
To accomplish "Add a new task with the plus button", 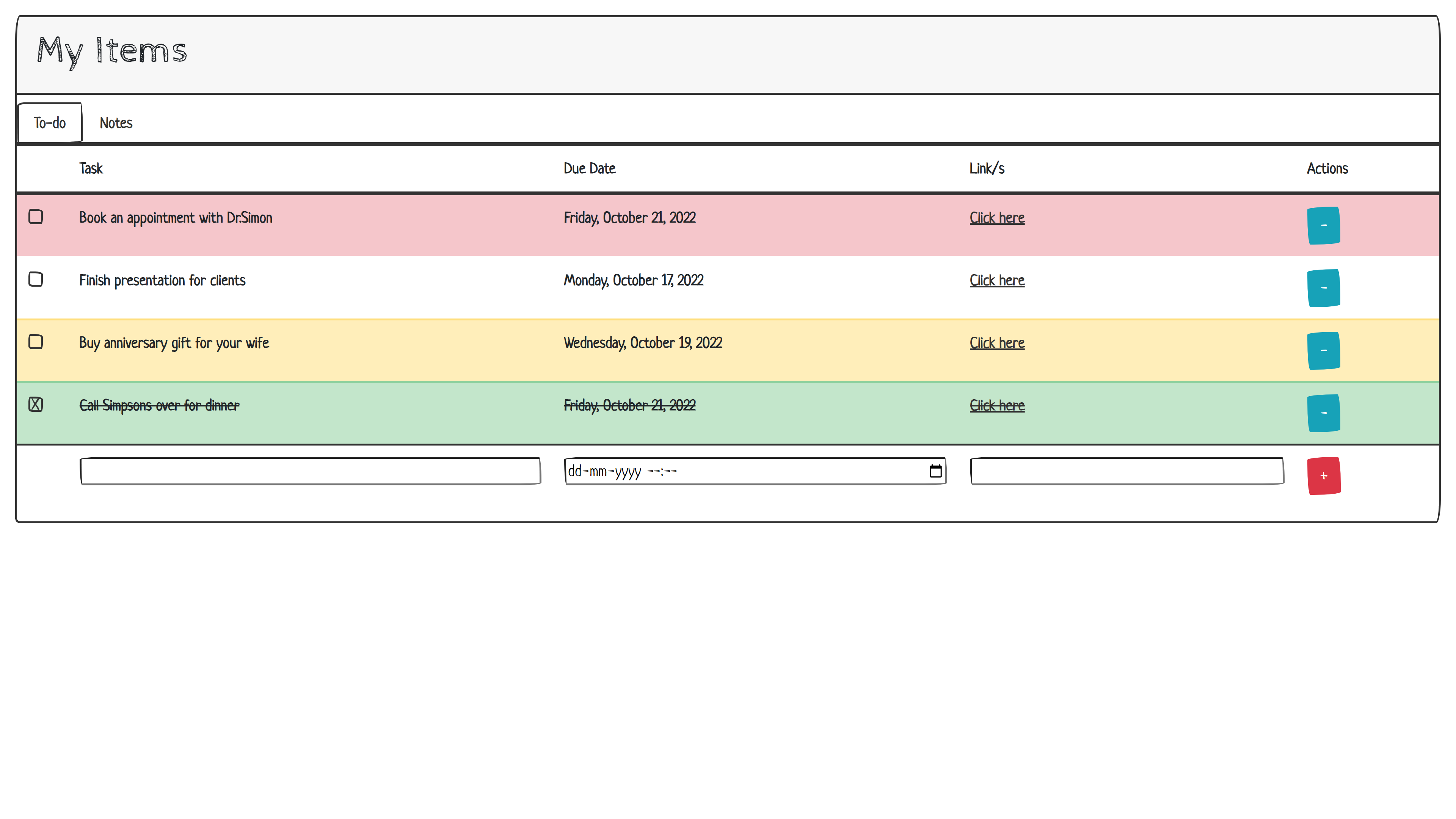I will pos(1323,476).
